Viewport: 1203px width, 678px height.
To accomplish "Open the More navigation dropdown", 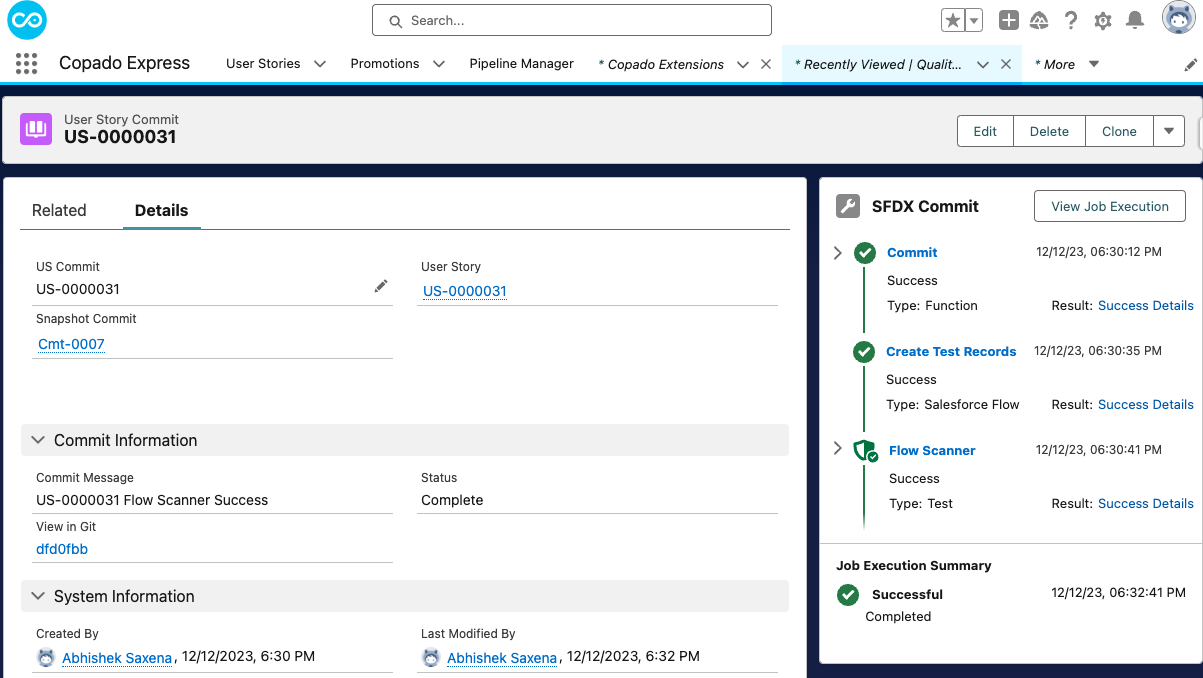I will [x=1094, y=64].
